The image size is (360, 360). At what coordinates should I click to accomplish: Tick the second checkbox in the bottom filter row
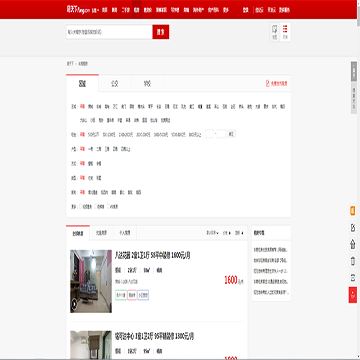[95, 207]
